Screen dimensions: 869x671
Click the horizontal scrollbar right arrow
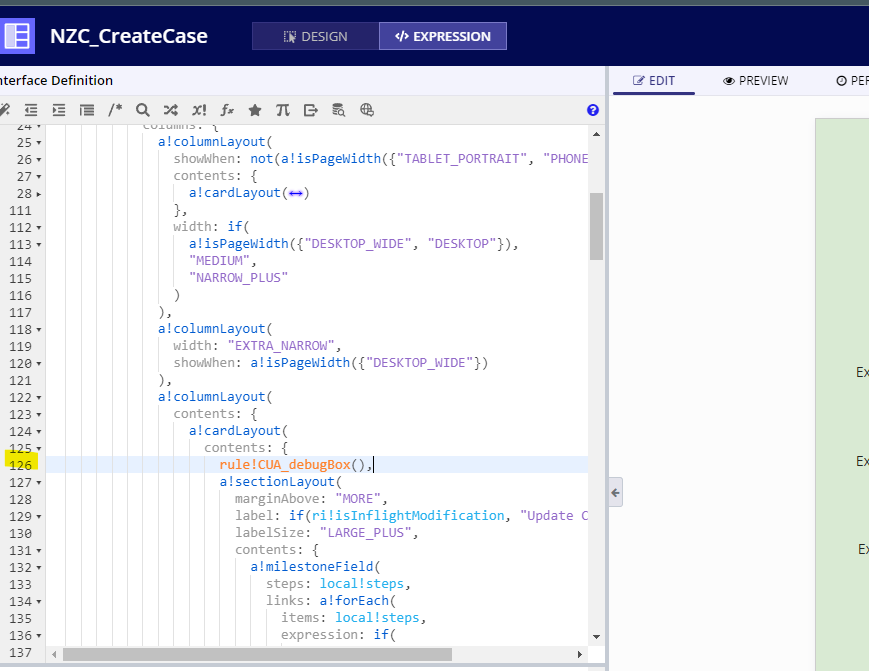(x=580, y=654)
